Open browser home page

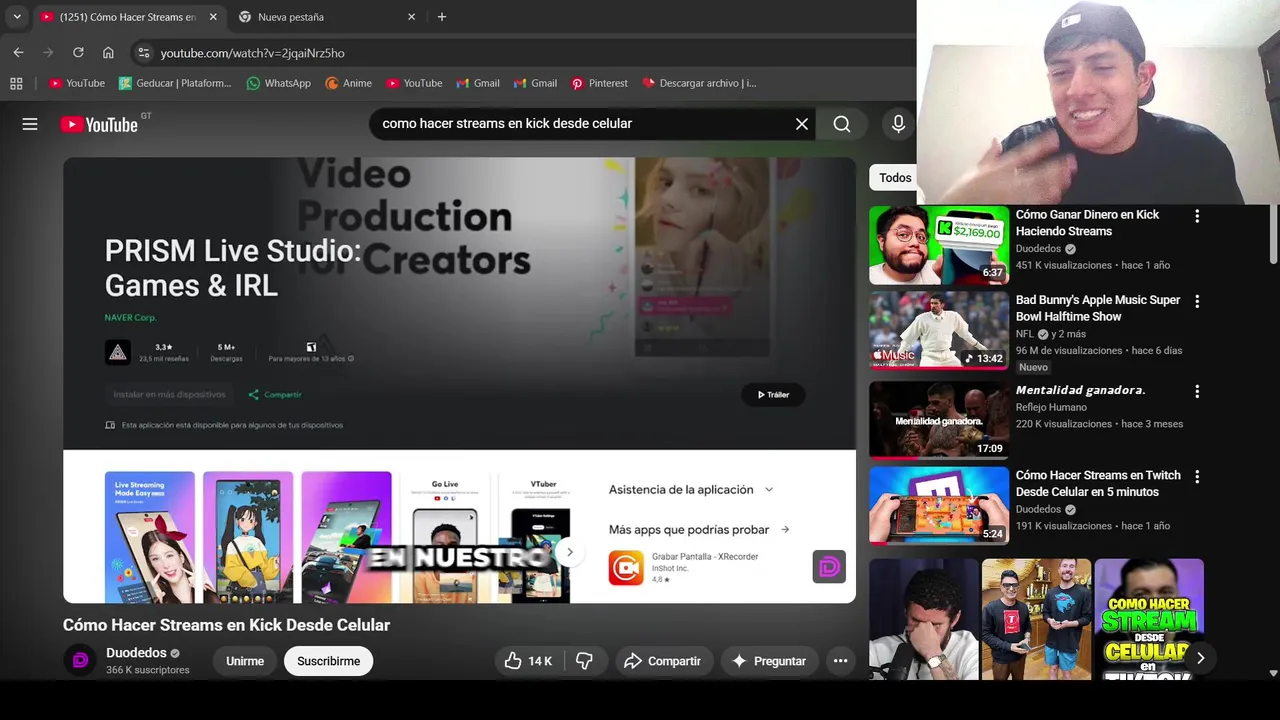[x=108, y=53]
